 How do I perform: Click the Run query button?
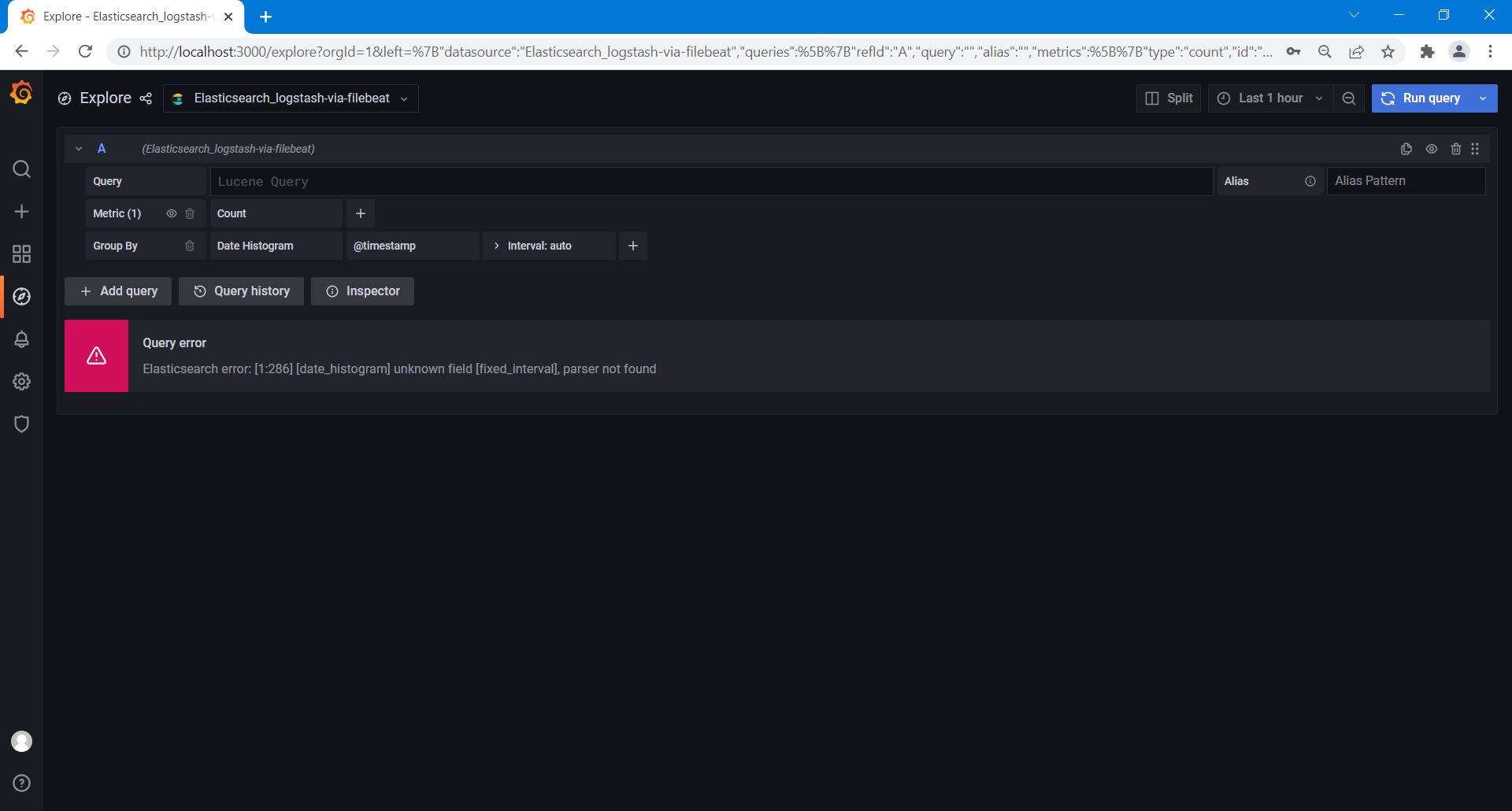coord(1421,98)
